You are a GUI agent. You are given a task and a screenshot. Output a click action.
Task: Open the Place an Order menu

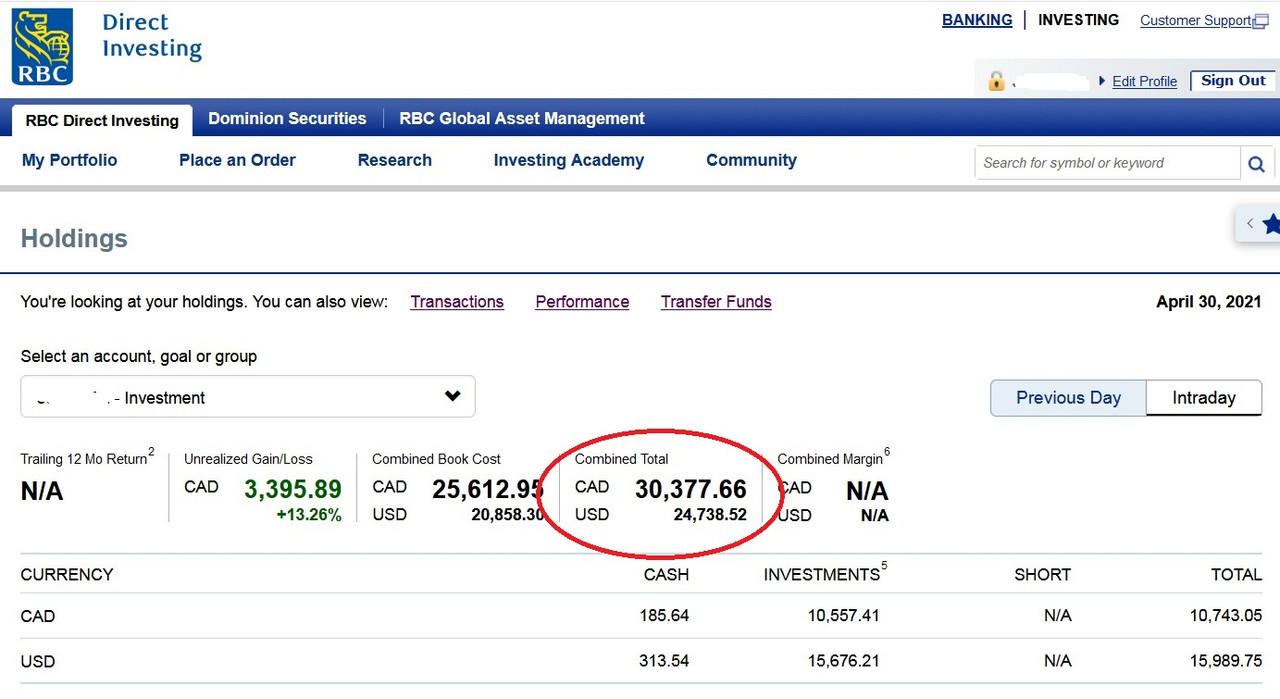[237, 160]
